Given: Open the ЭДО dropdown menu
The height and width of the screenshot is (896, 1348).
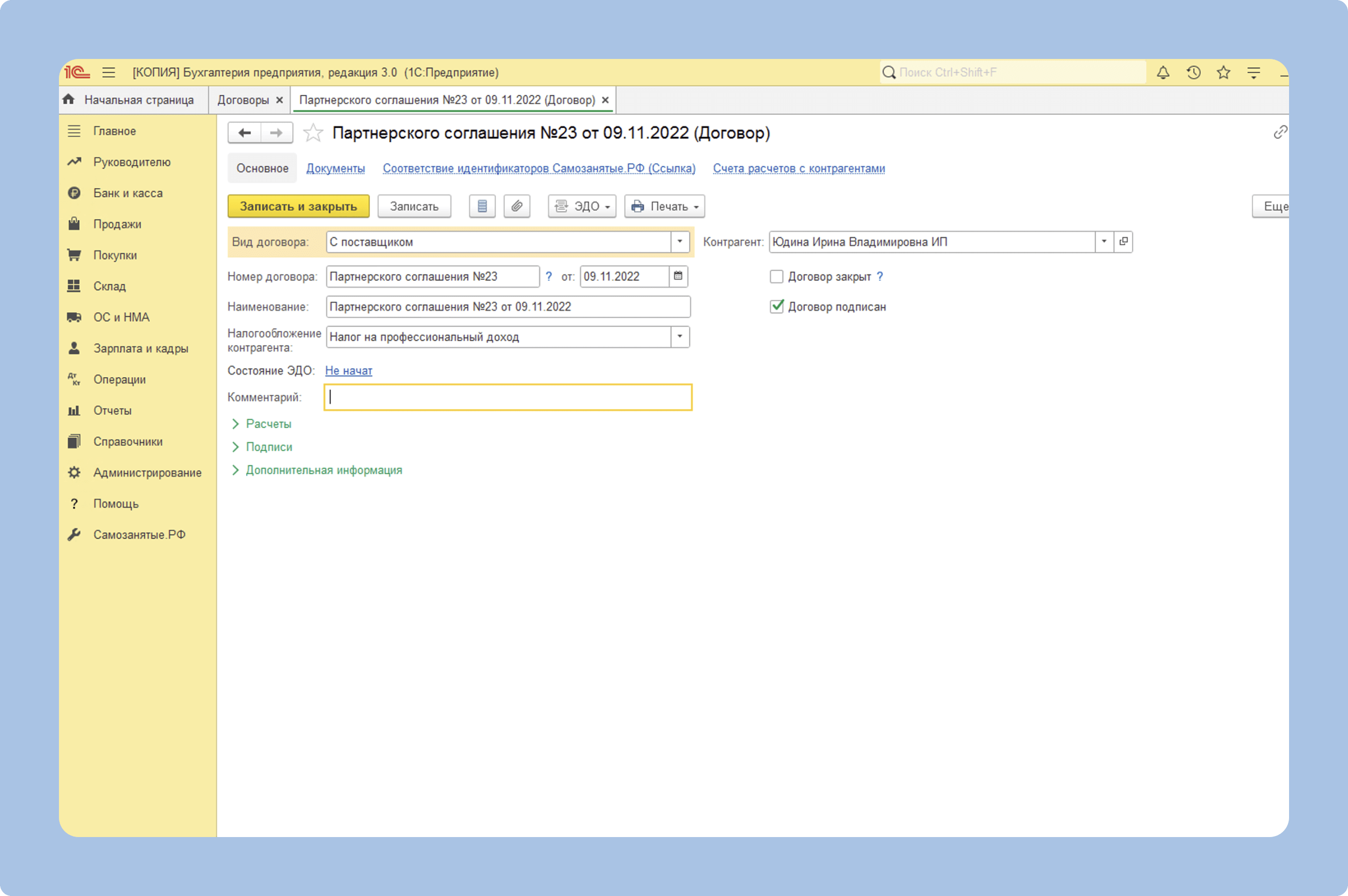Looking at the screenshot, I should [x=582, y=206].
